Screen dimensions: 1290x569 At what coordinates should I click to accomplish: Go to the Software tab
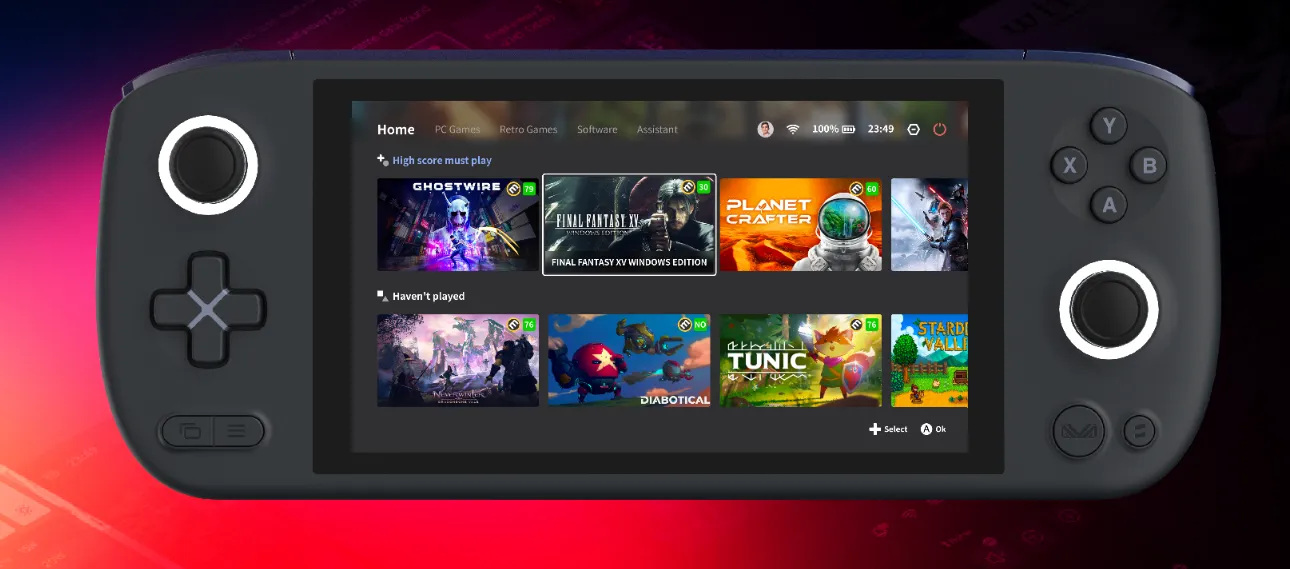coord(597,129)
